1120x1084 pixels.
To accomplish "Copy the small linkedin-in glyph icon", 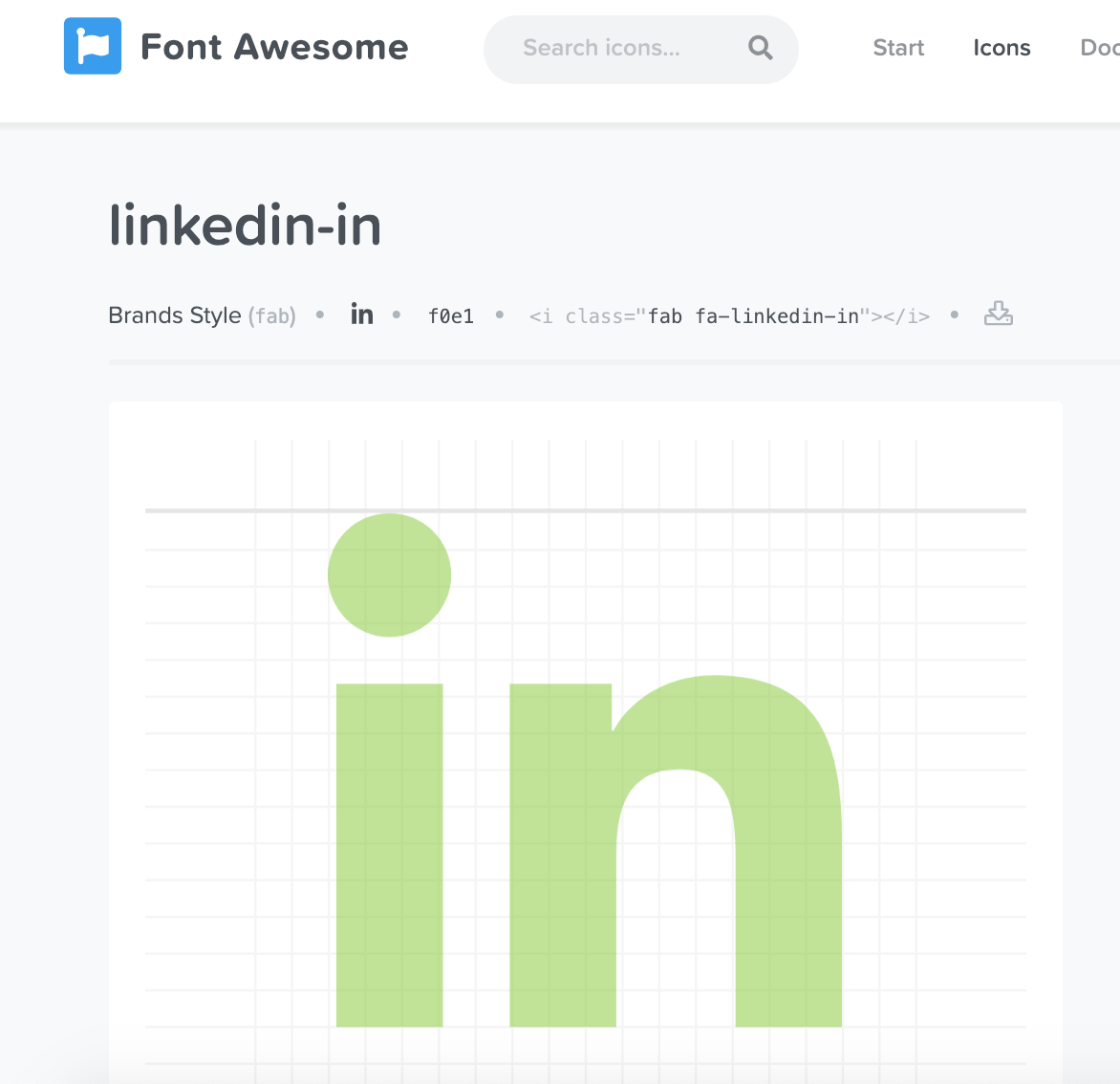I will click(362, 314).
